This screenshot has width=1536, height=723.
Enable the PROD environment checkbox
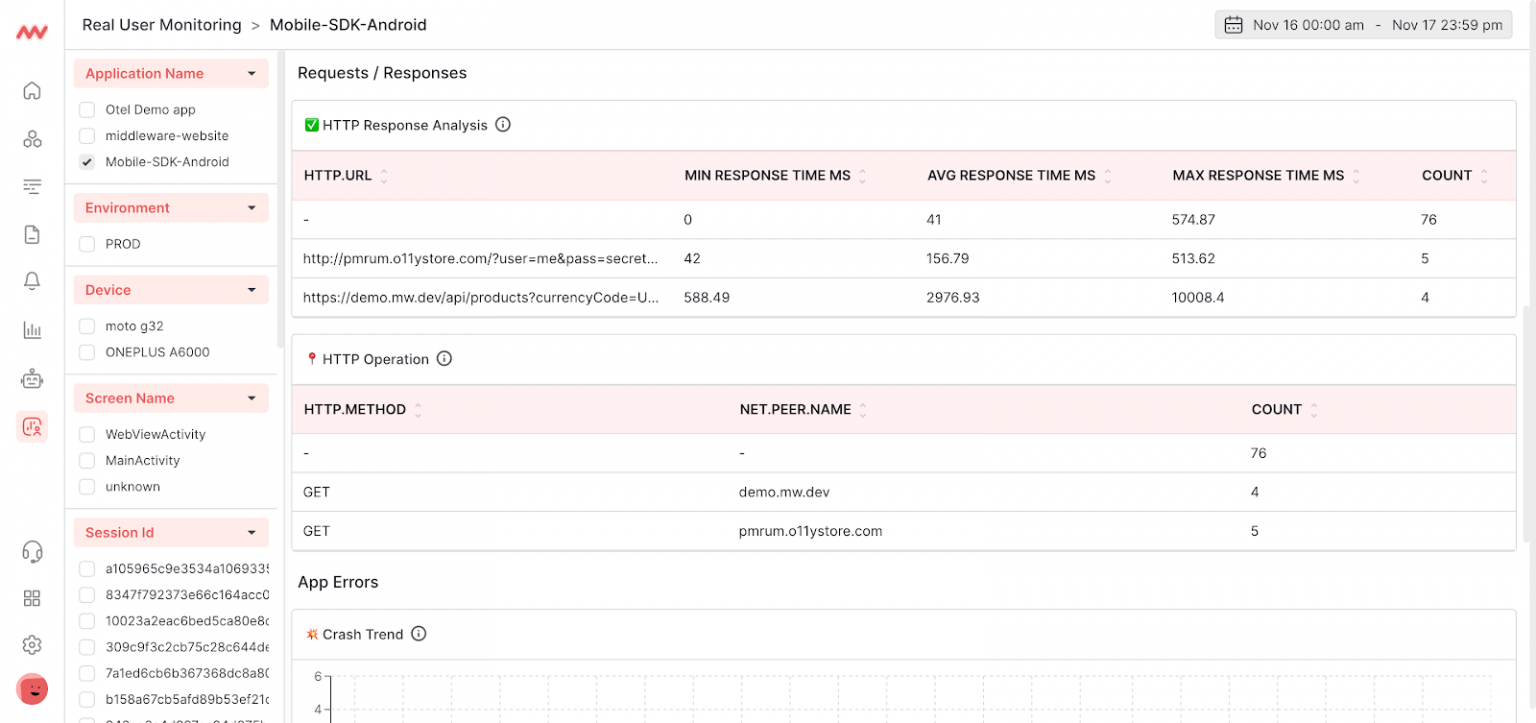point(87,244)
